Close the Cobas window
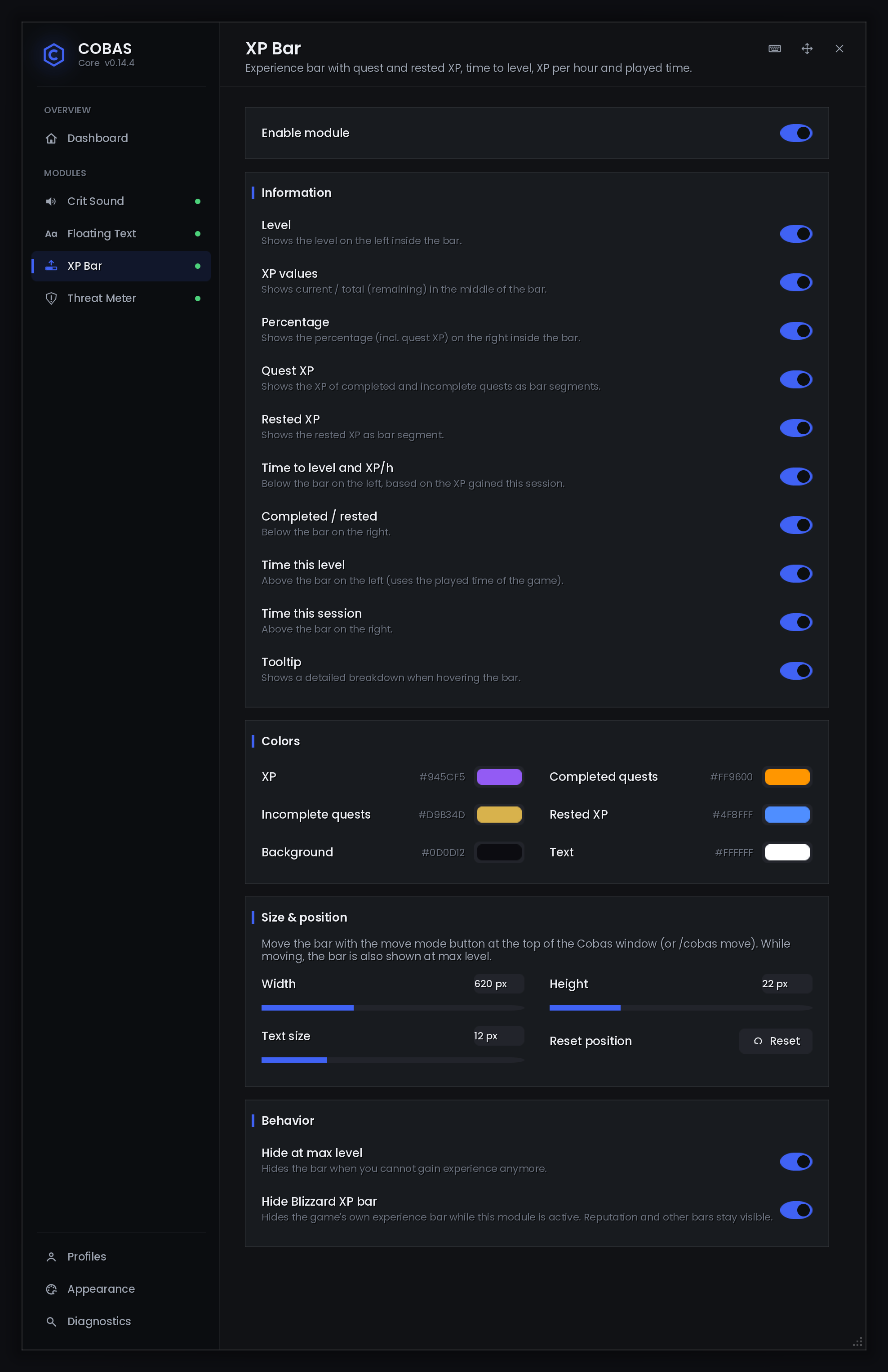This screenshot has height=1372, width=888. tap(839, 49)
